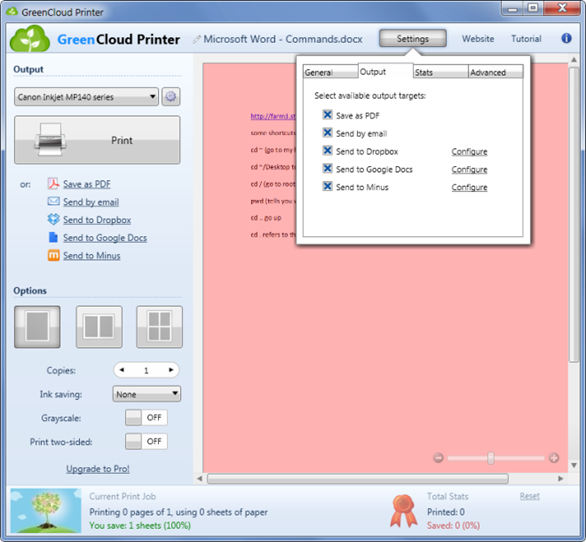Select the four pages per sheet layout

(160, 327)
